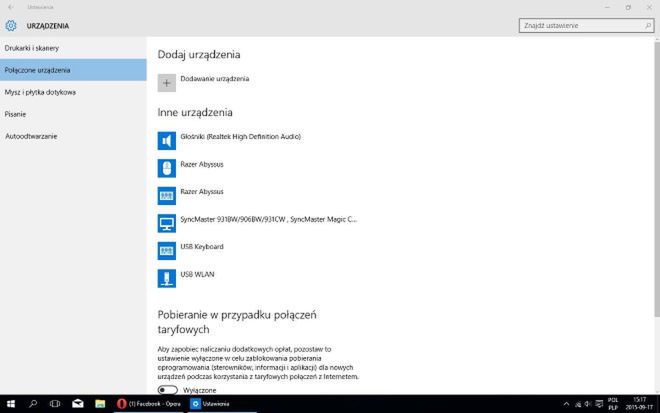Select the SyncMaster monitor icon
Screen dimensions: 660x413
[x=167, y=223]
